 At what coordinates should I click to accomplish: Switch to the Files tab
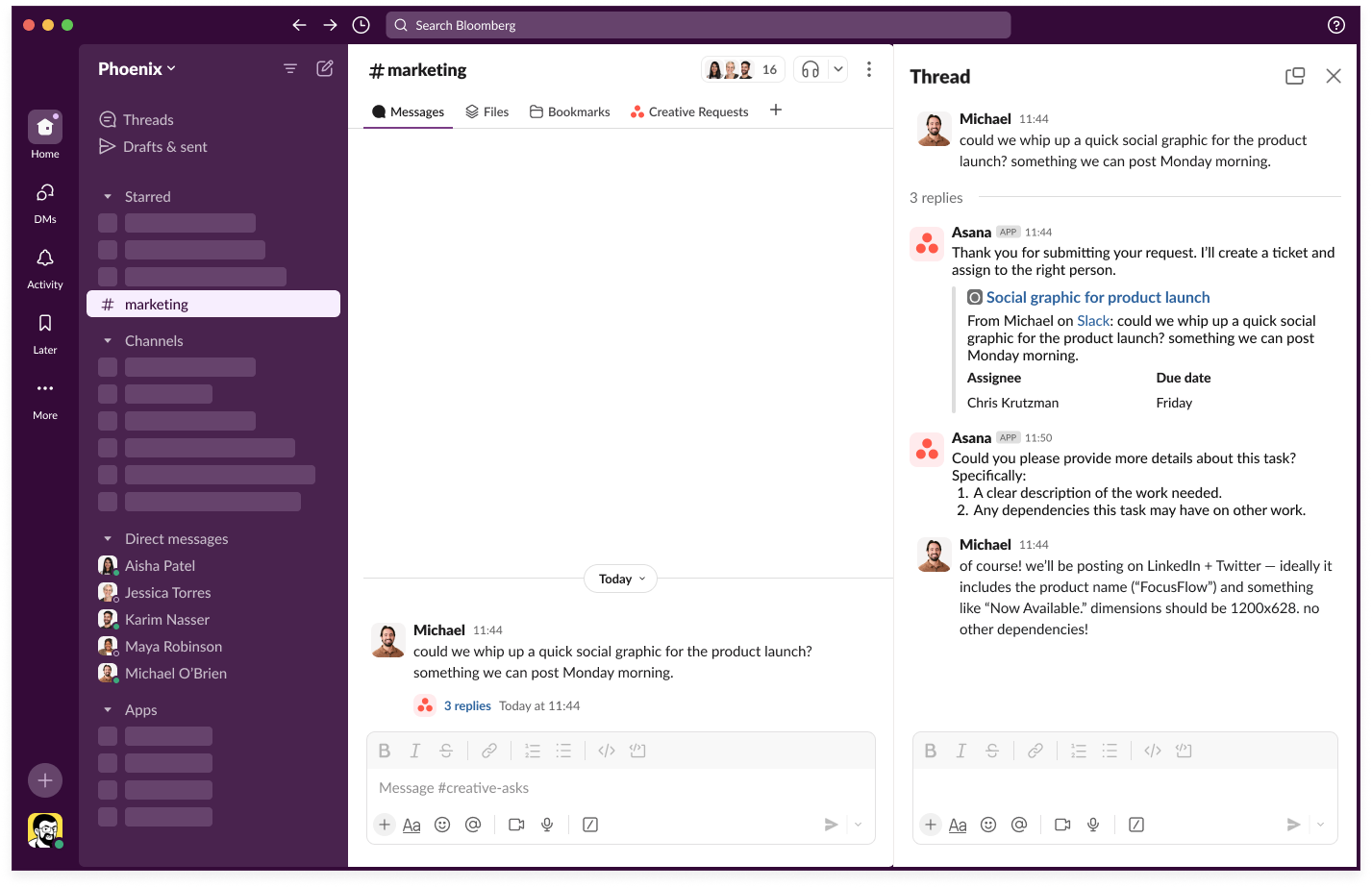[x=486, y=111]
